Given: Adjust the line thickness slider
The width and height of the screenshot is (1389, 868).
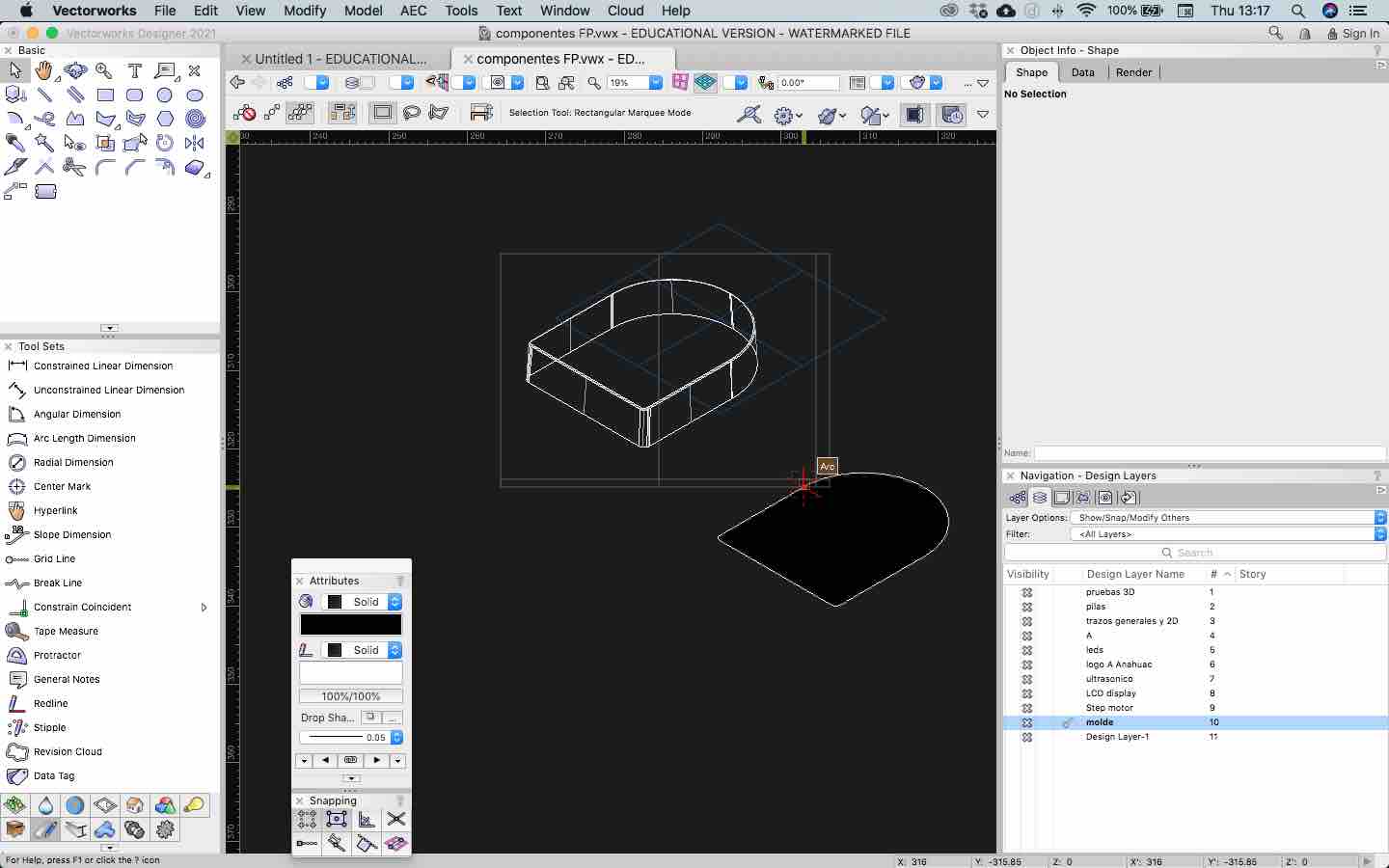Looking at the screenshot, I should (336, 738).
